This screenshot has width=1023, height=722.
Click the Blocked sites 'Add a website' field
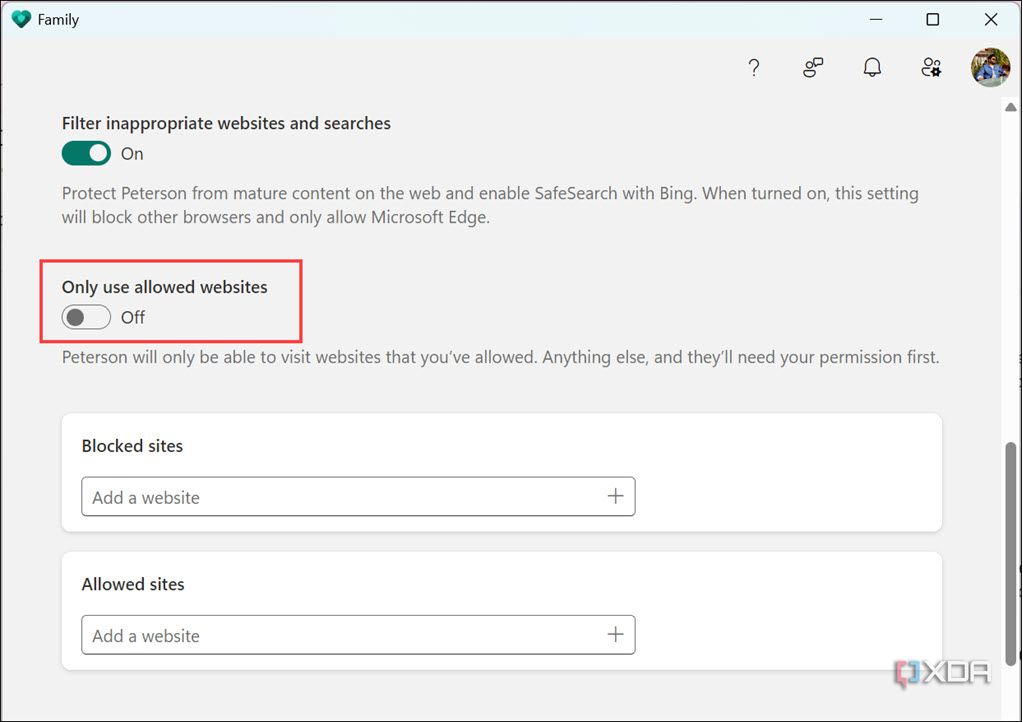(340, 497)
